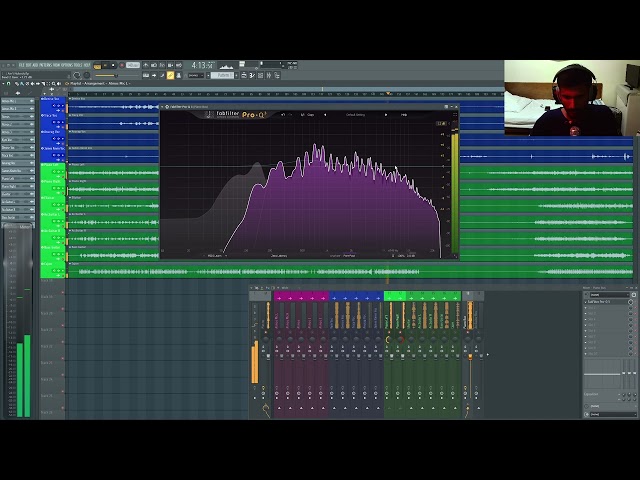Turn the Piano Left mixer pan knob

pos(388,340)
